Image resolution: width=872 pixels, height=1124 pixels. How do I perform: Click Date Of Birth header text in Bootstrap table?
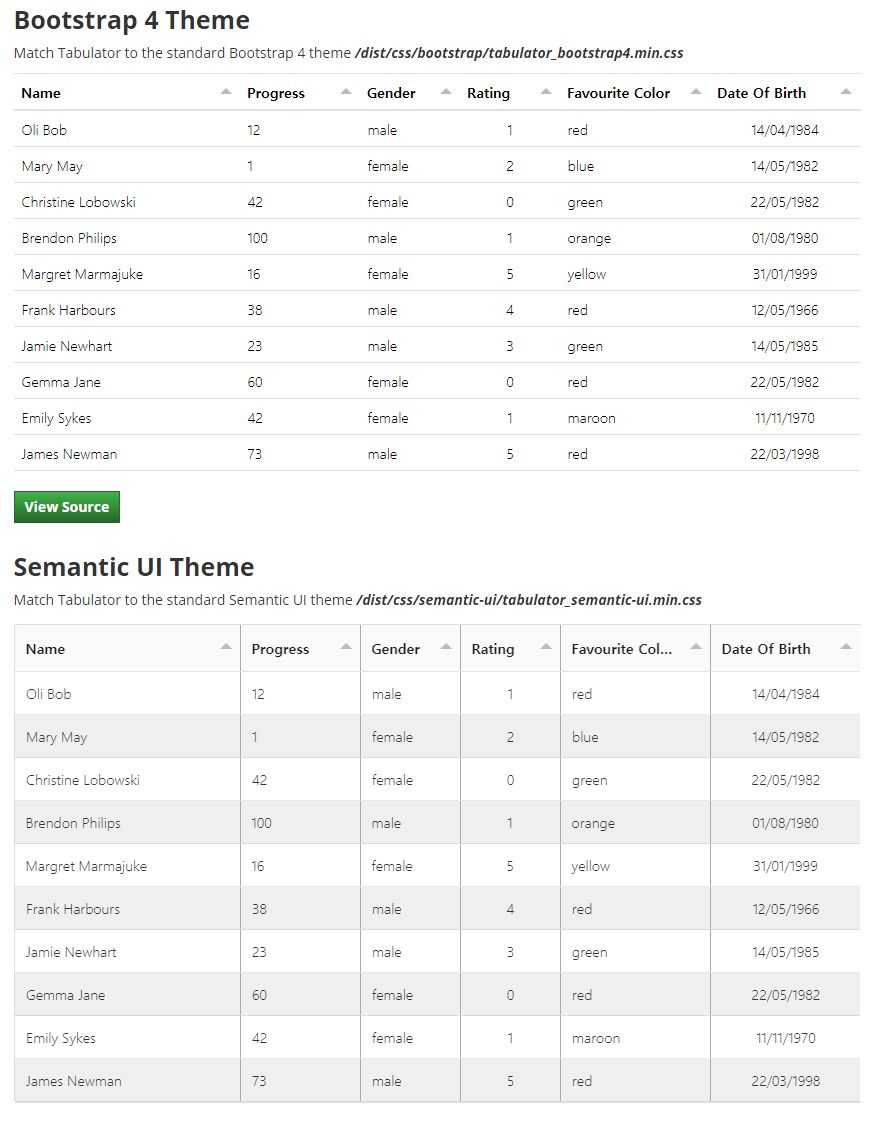pyautogui.click(x=762, y=93)
